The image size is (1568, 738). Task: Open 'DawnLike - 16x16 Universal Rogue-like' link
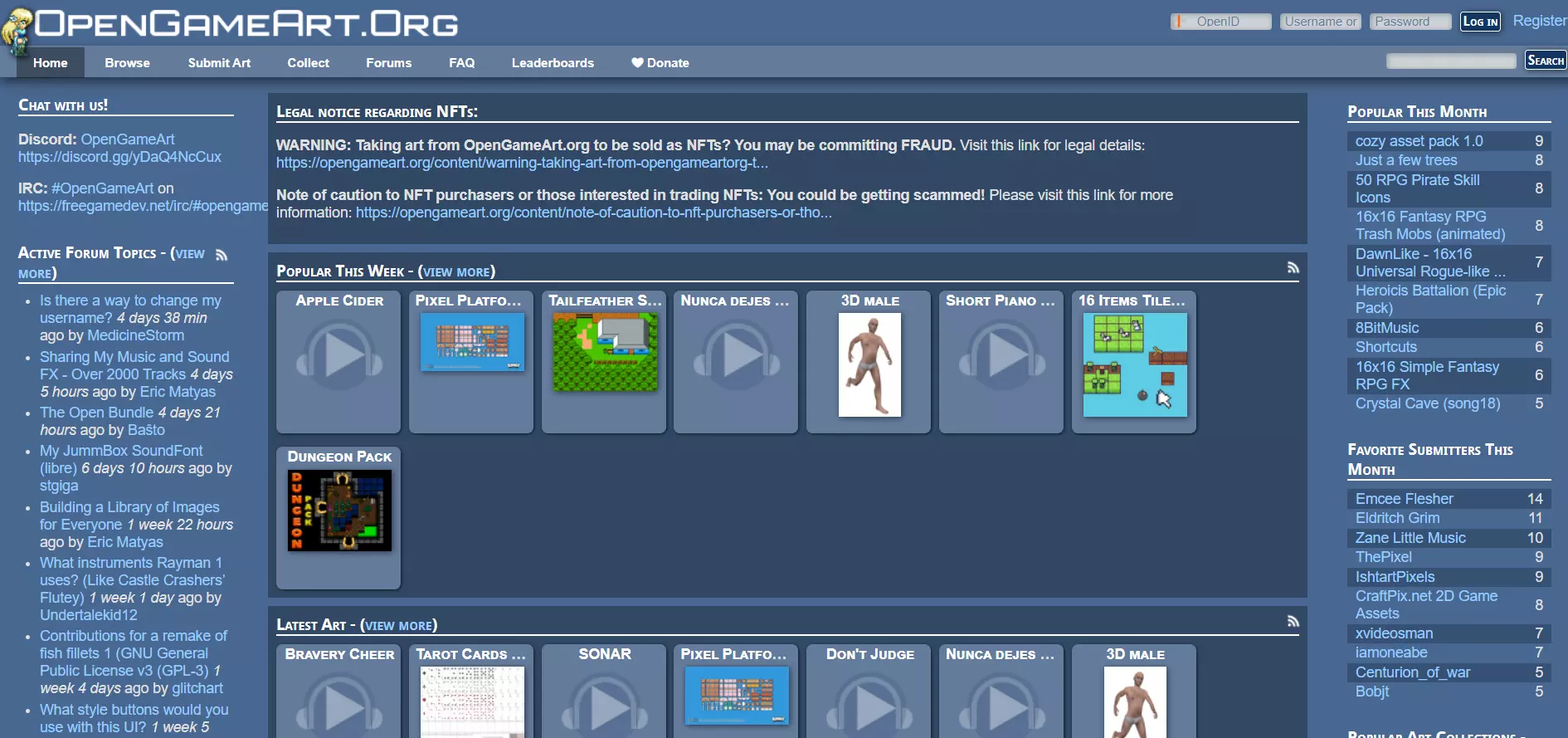1430,262
